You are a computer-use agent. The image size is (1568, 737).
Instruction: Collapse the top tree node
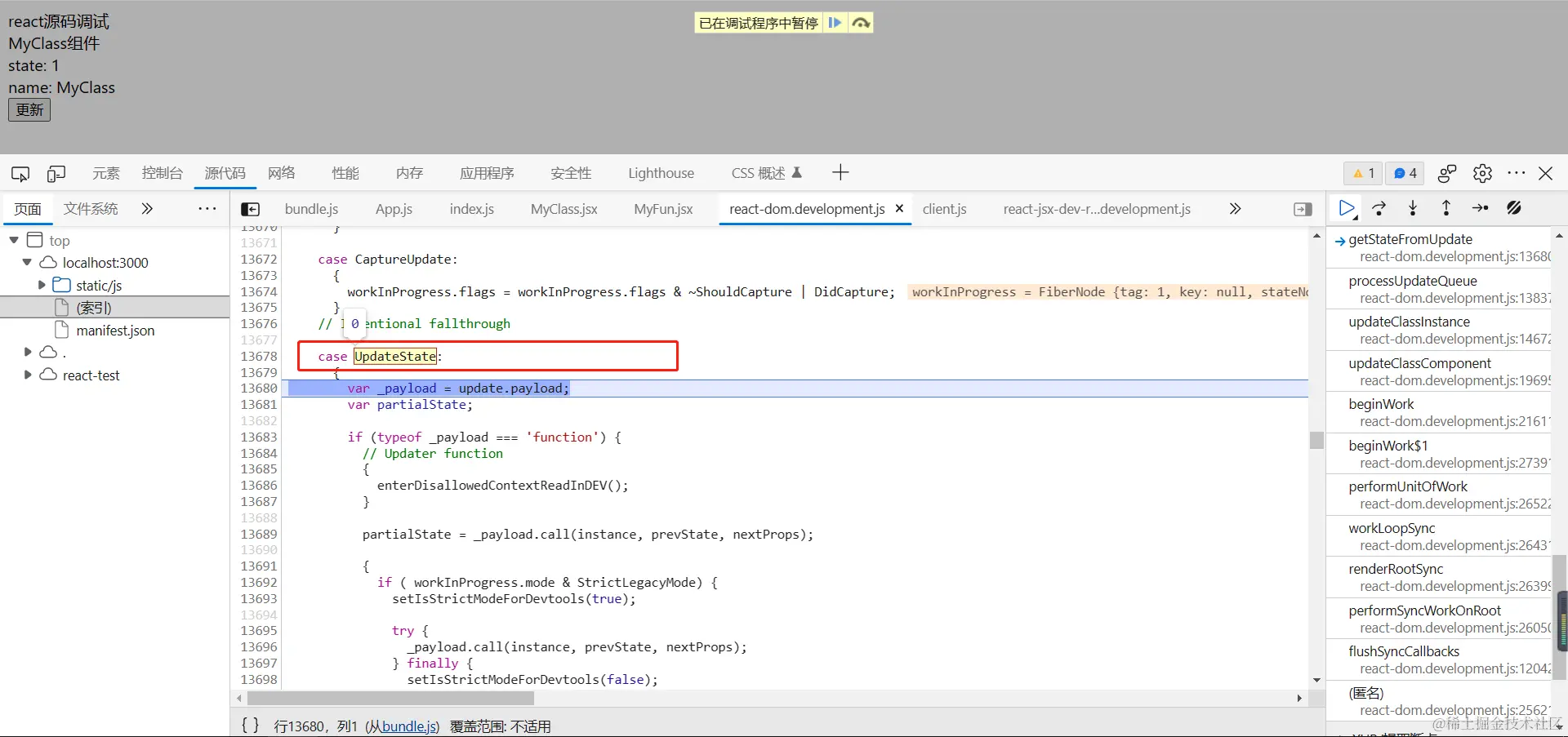(14, 240)
